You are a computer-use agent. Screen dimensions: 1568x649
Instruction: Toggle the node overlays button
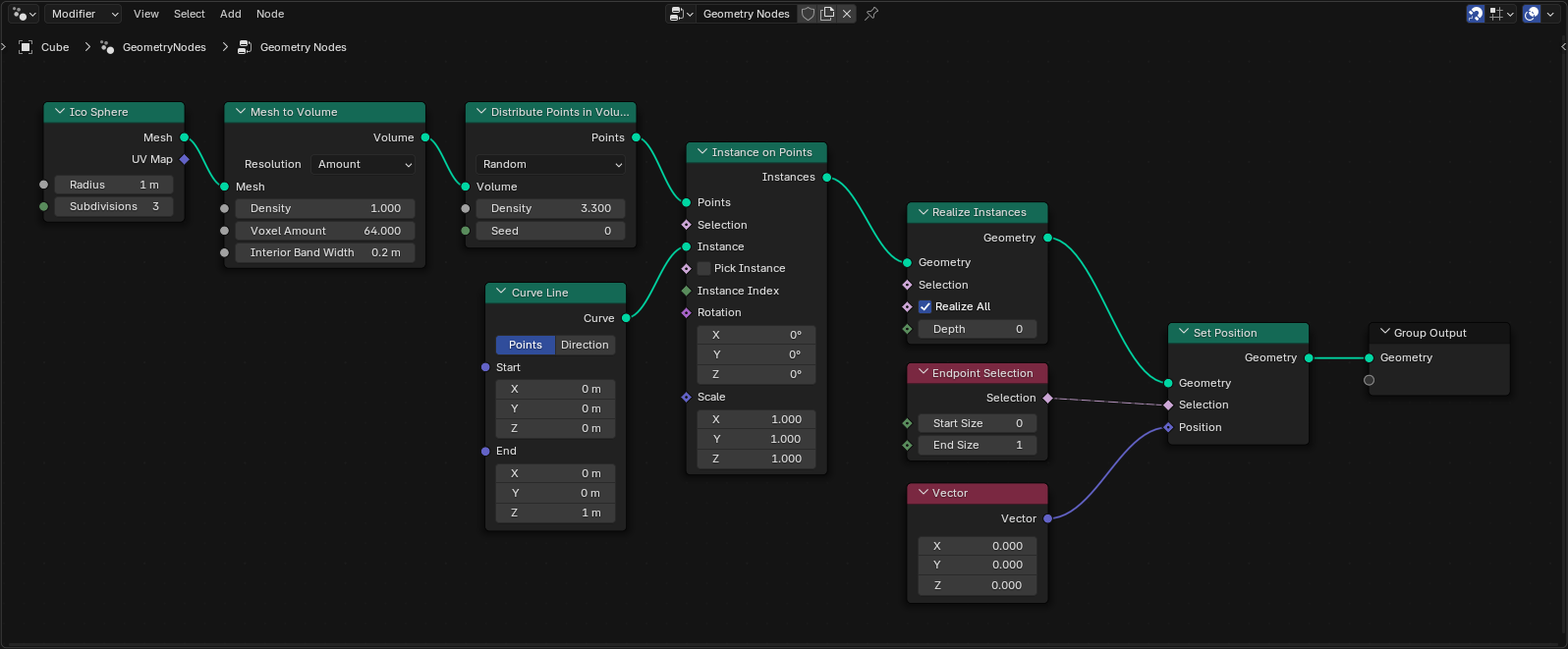click(x=1531, y=14)
